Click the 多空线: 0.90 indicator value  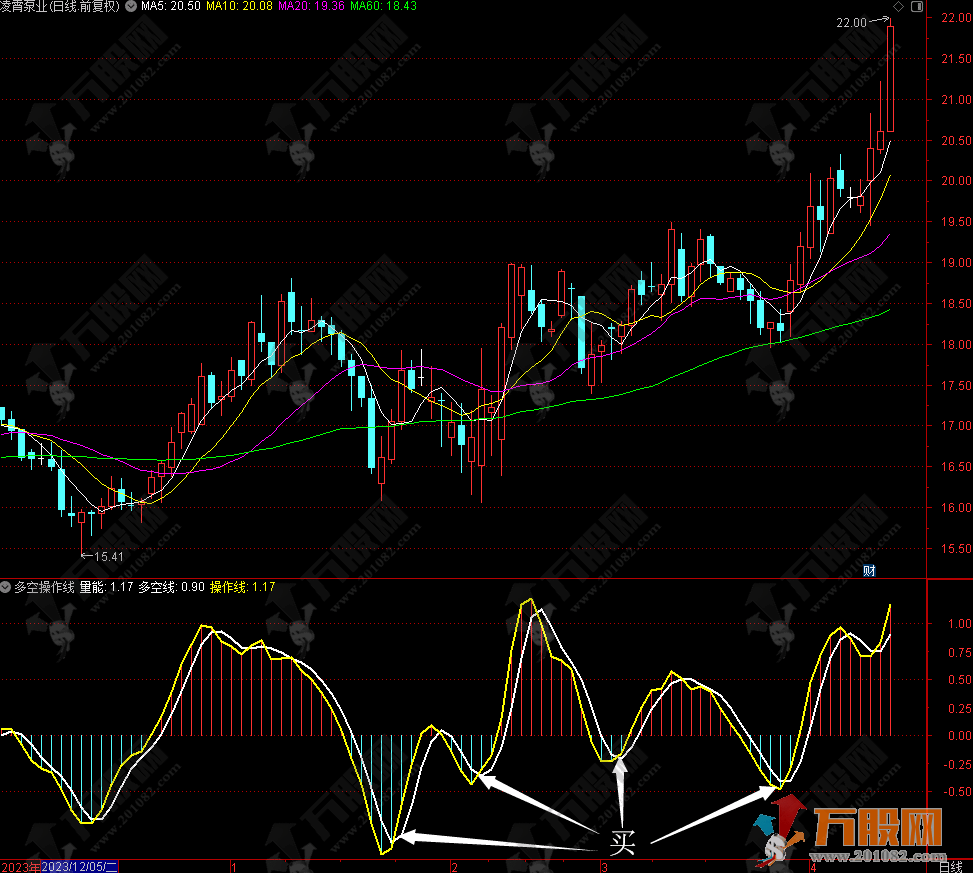tap(171, 587)
